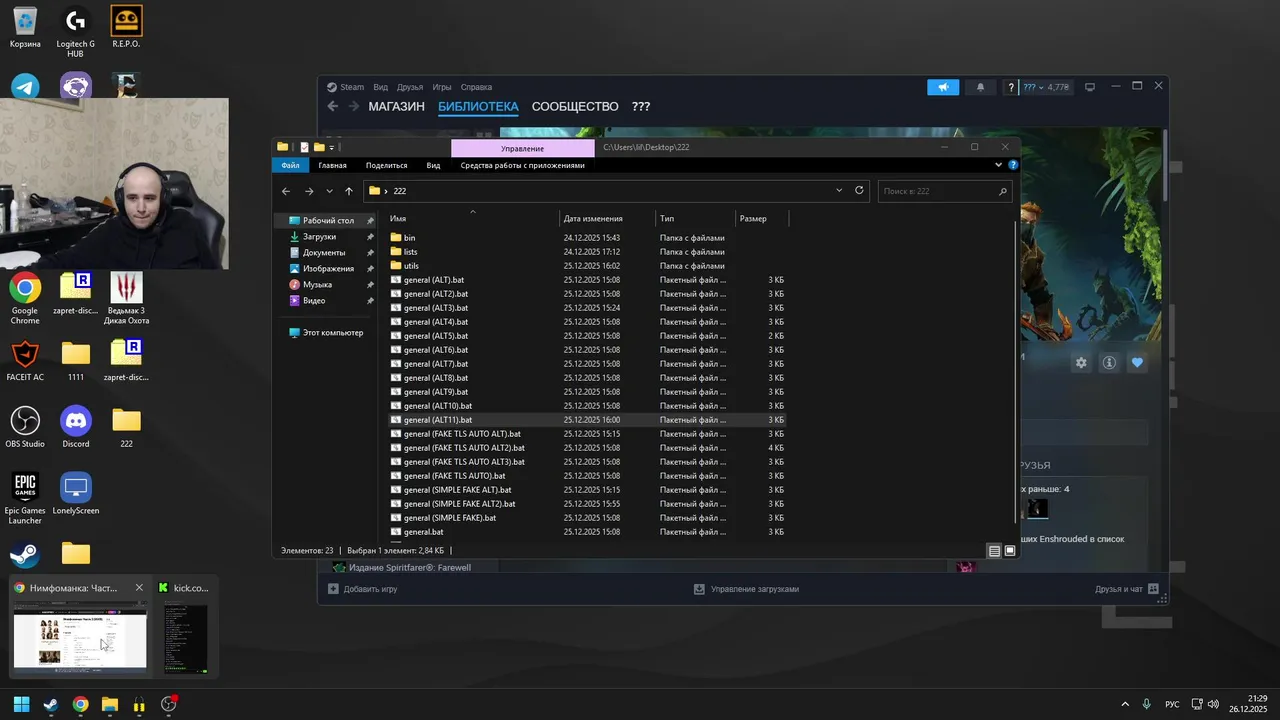Viewport: 1280px width, 720px height.
Task: Switch Explorer to details view icon
Action: click(994, 551)
